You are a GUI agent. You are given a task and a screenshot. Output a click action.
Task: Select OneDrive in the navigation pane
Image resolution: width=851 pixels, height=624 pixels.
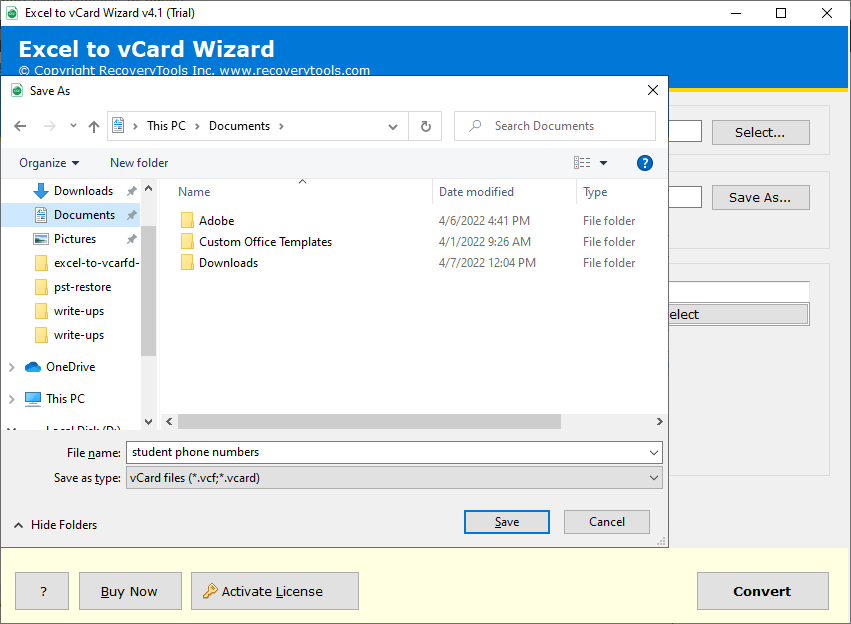point(71,367)
